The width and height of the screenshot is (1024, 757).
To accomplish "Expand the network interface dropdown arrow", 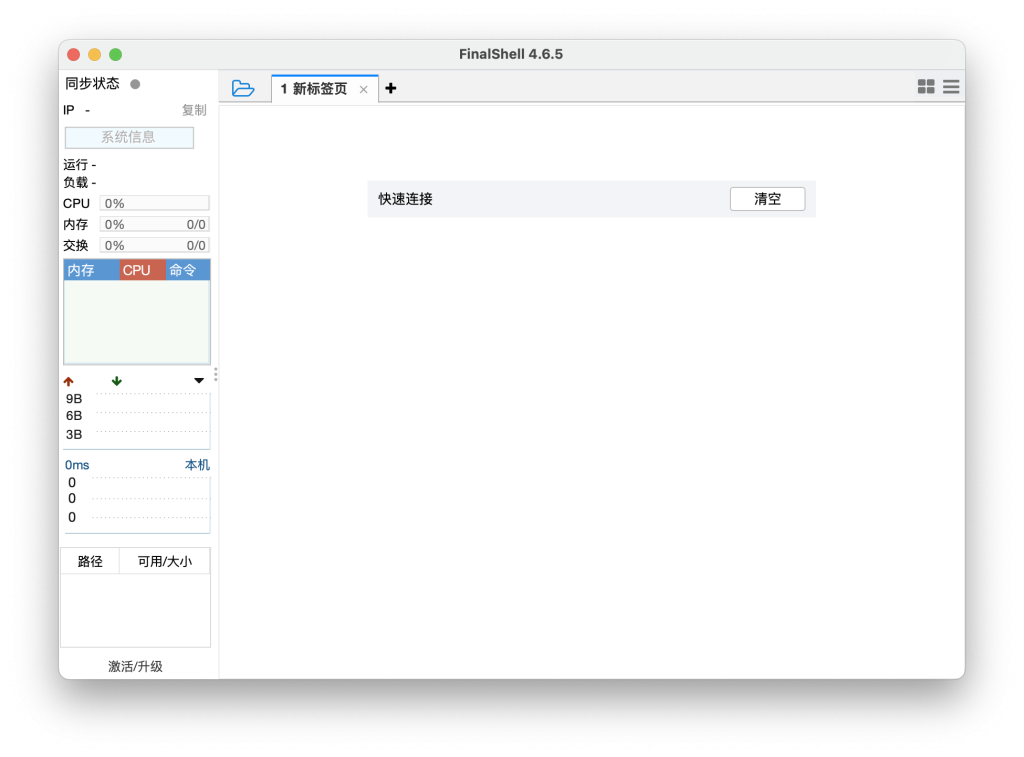I will pos(199,381).
